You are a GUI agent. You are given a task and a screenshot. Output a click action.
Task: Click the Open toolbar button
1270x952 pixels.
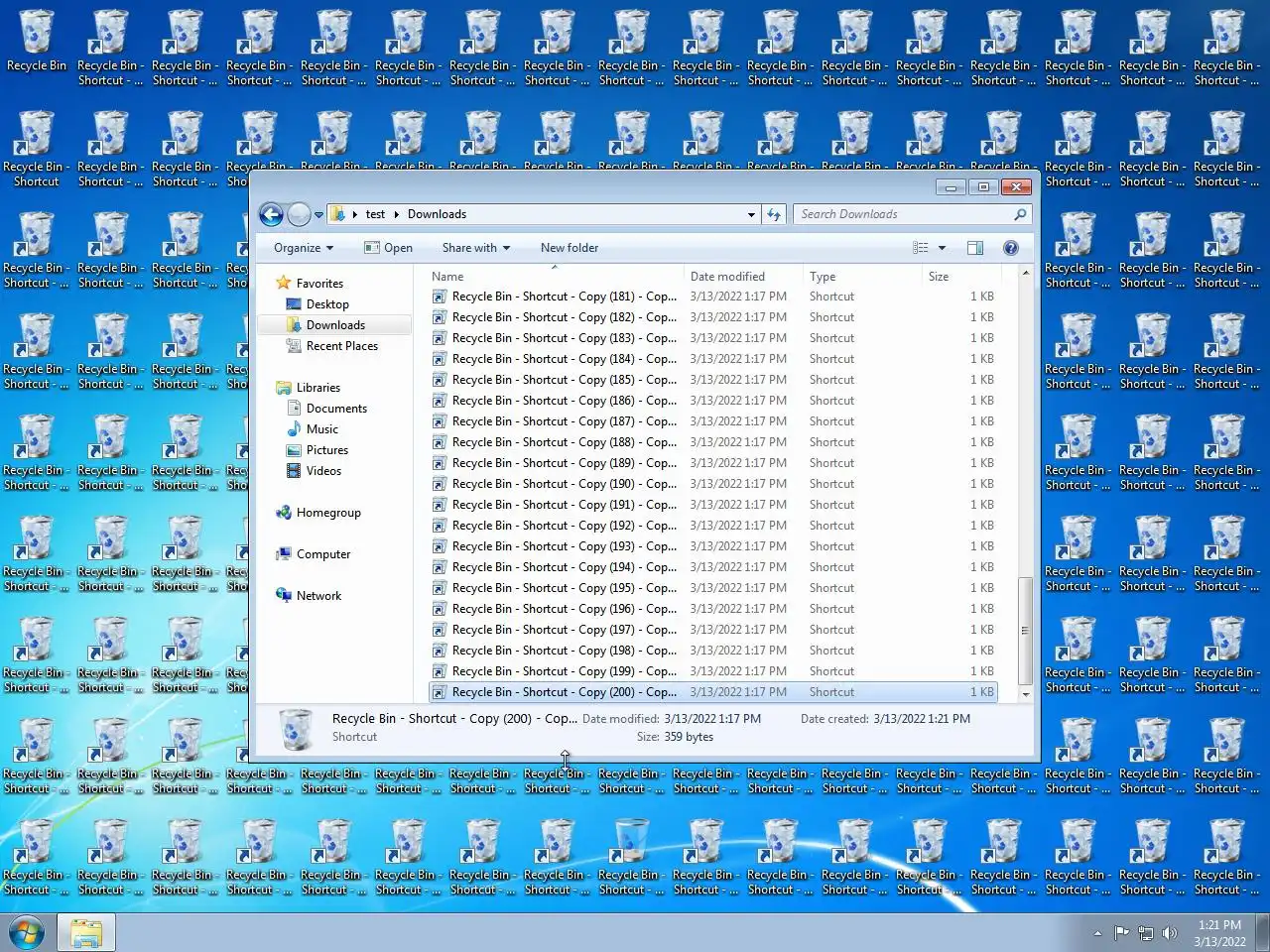click(389, 248)
